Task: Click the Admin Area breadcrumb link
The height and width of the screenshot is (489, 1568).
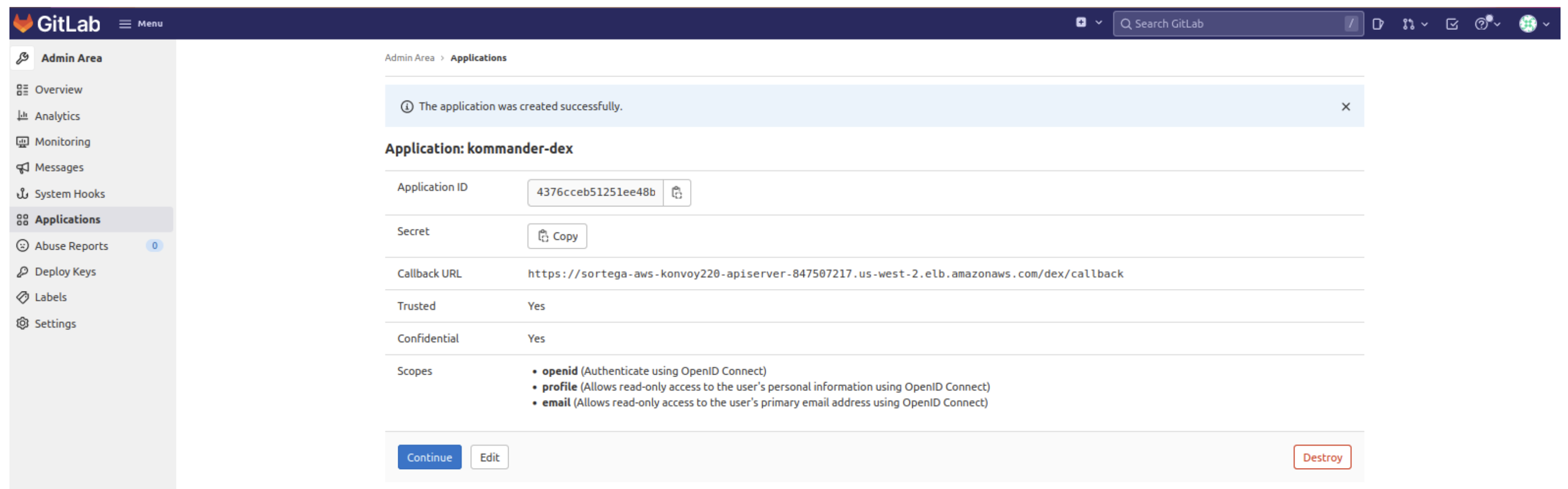Action: pyautogui.click(x=409, y=58)
